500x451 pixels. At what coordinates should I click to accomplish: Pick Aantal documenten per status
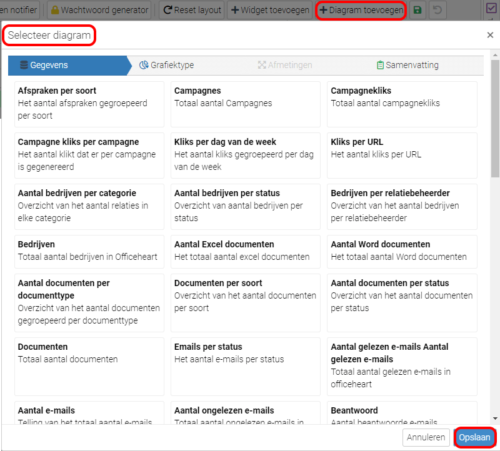click(x=402, y=303)
